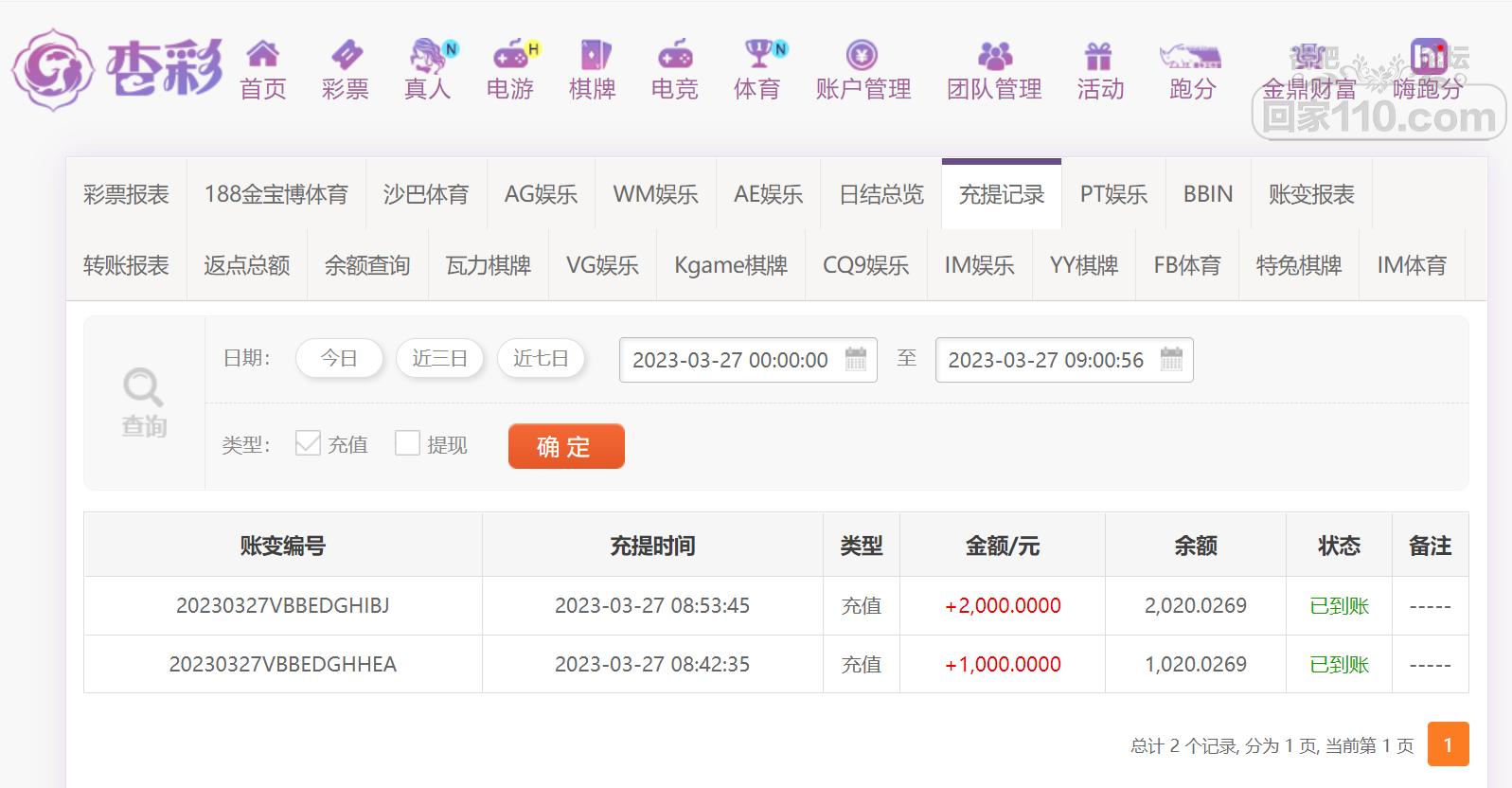Click the home house icon
The height and width of the screenshot is (788, 1512).
(262, 54)
